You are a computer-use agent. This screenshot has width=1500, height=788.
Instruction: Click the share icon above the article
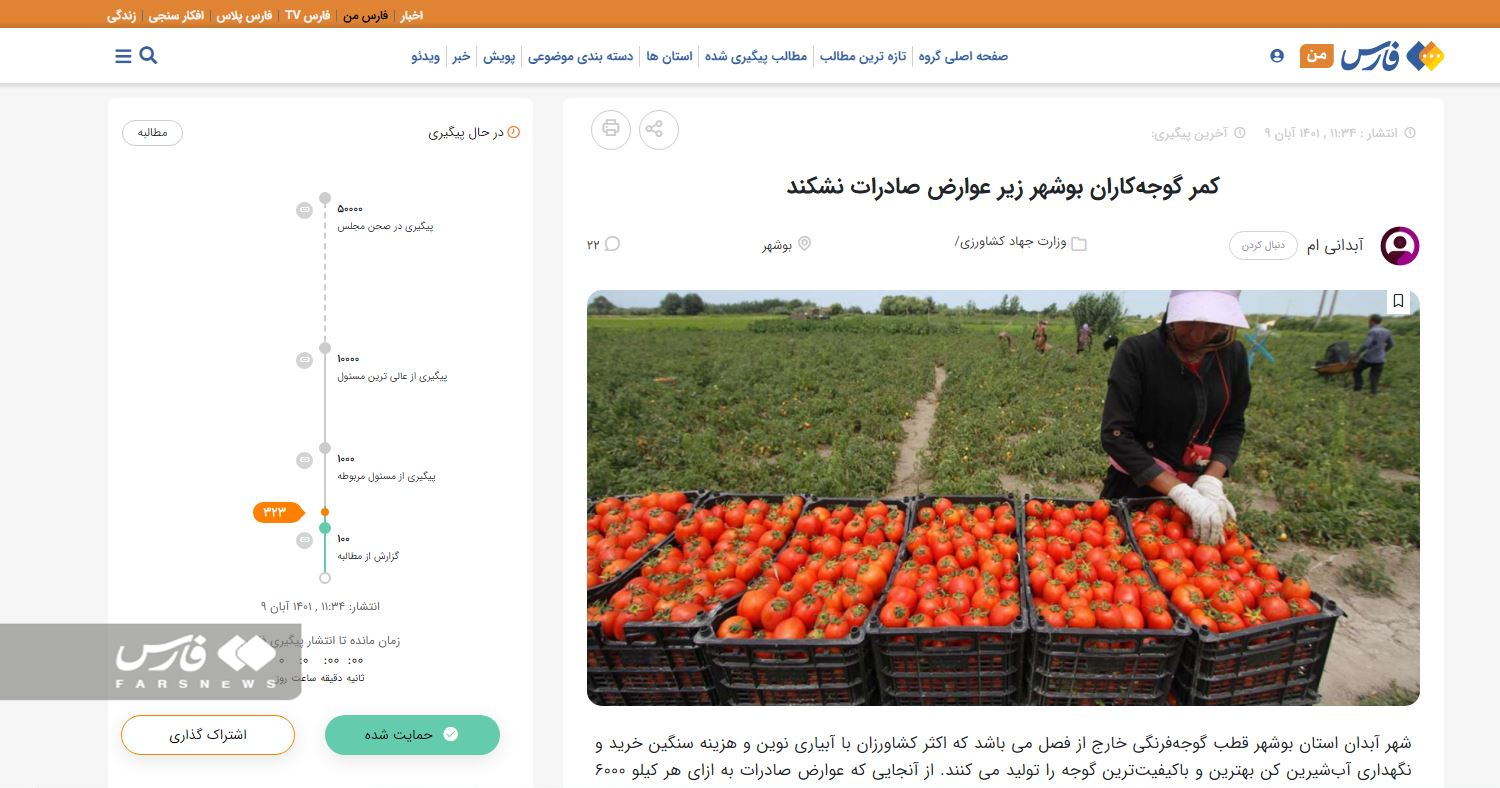coord(658,129)
